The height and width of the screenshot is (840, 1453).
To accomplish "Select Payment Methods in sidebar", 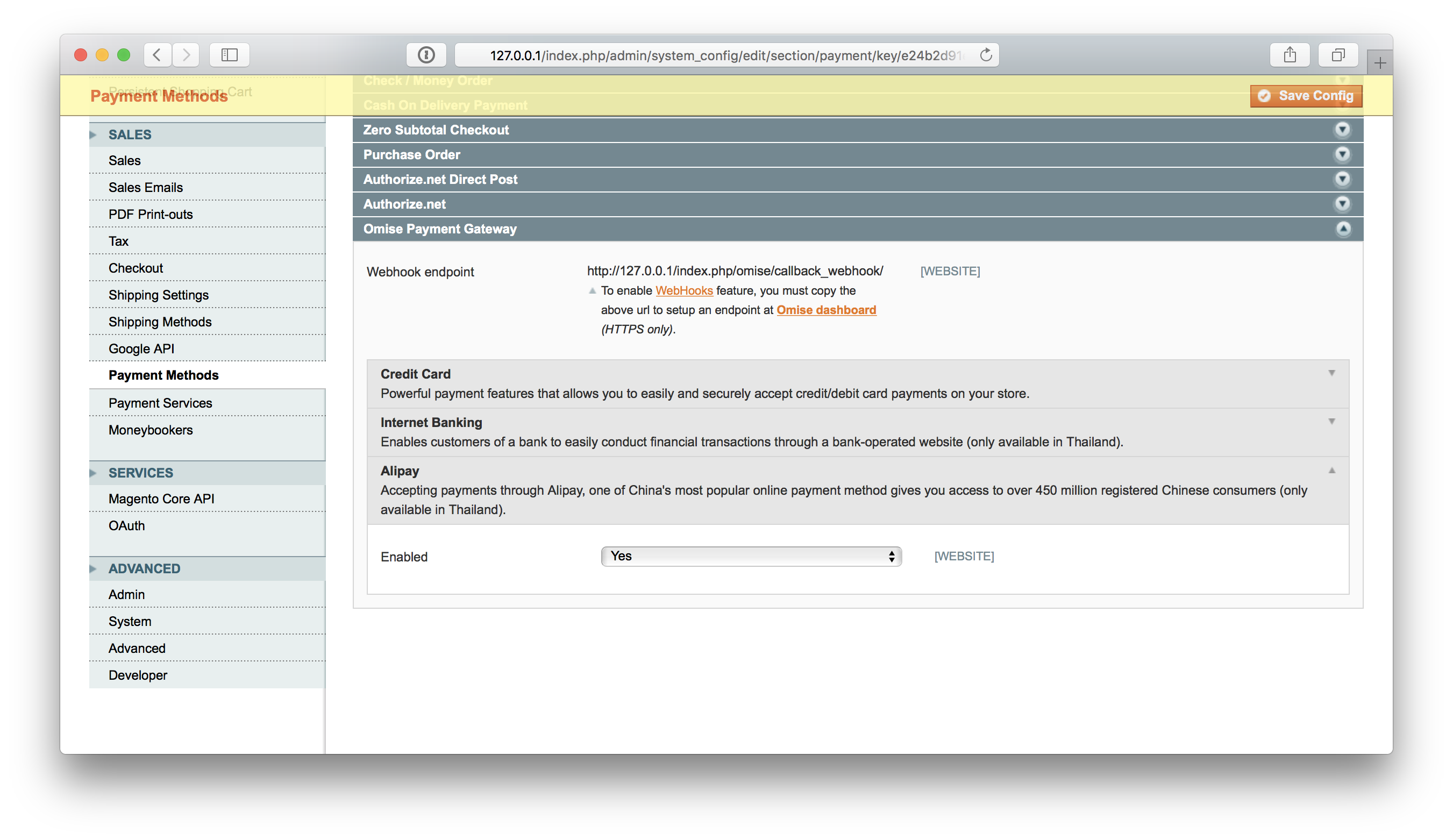I will coord(207,375).
